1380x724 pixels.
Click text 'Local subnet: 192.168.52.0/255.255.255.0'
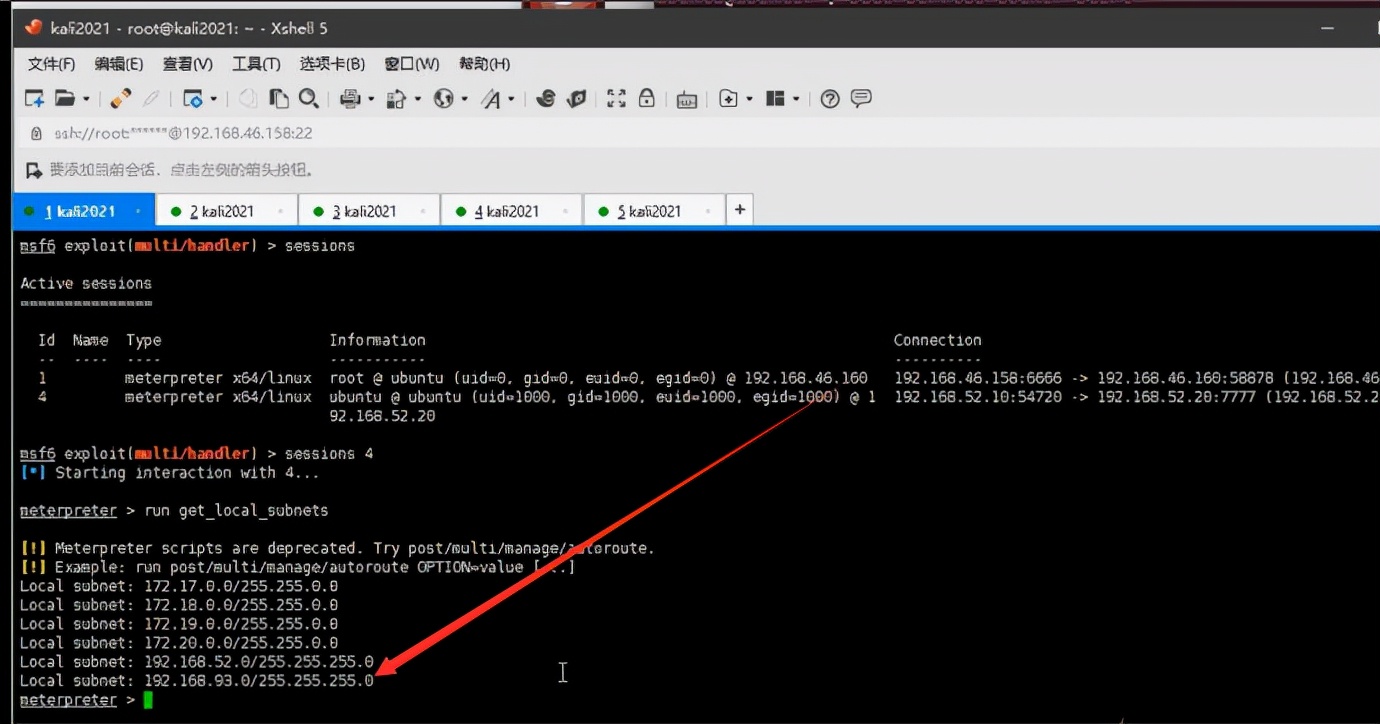[x=197, y=662]
